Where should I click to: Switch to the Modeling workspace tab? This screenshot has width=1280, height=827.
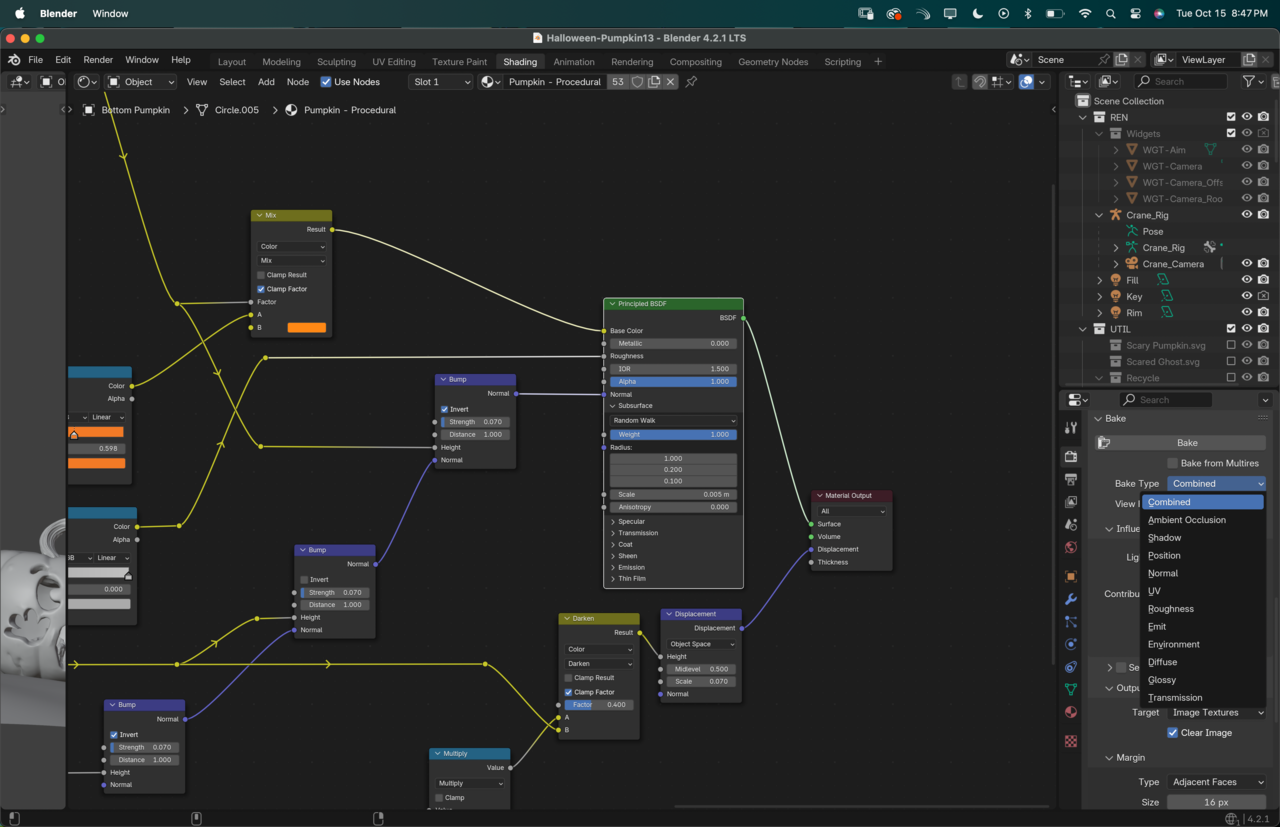pos(281,62)
